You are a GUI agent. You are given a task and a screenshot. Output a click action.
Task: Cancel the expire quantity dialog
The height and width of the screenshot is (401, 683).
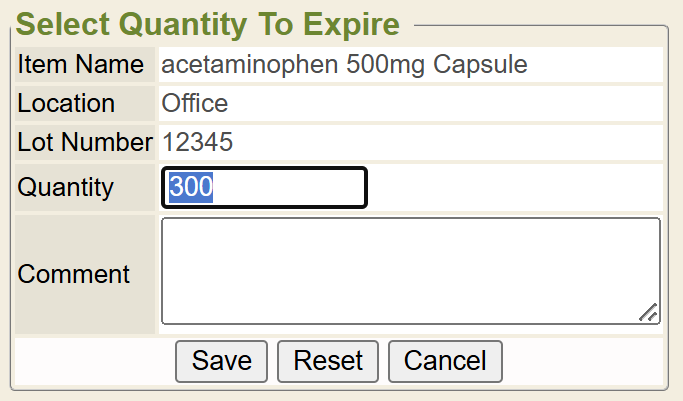point(445,361)
